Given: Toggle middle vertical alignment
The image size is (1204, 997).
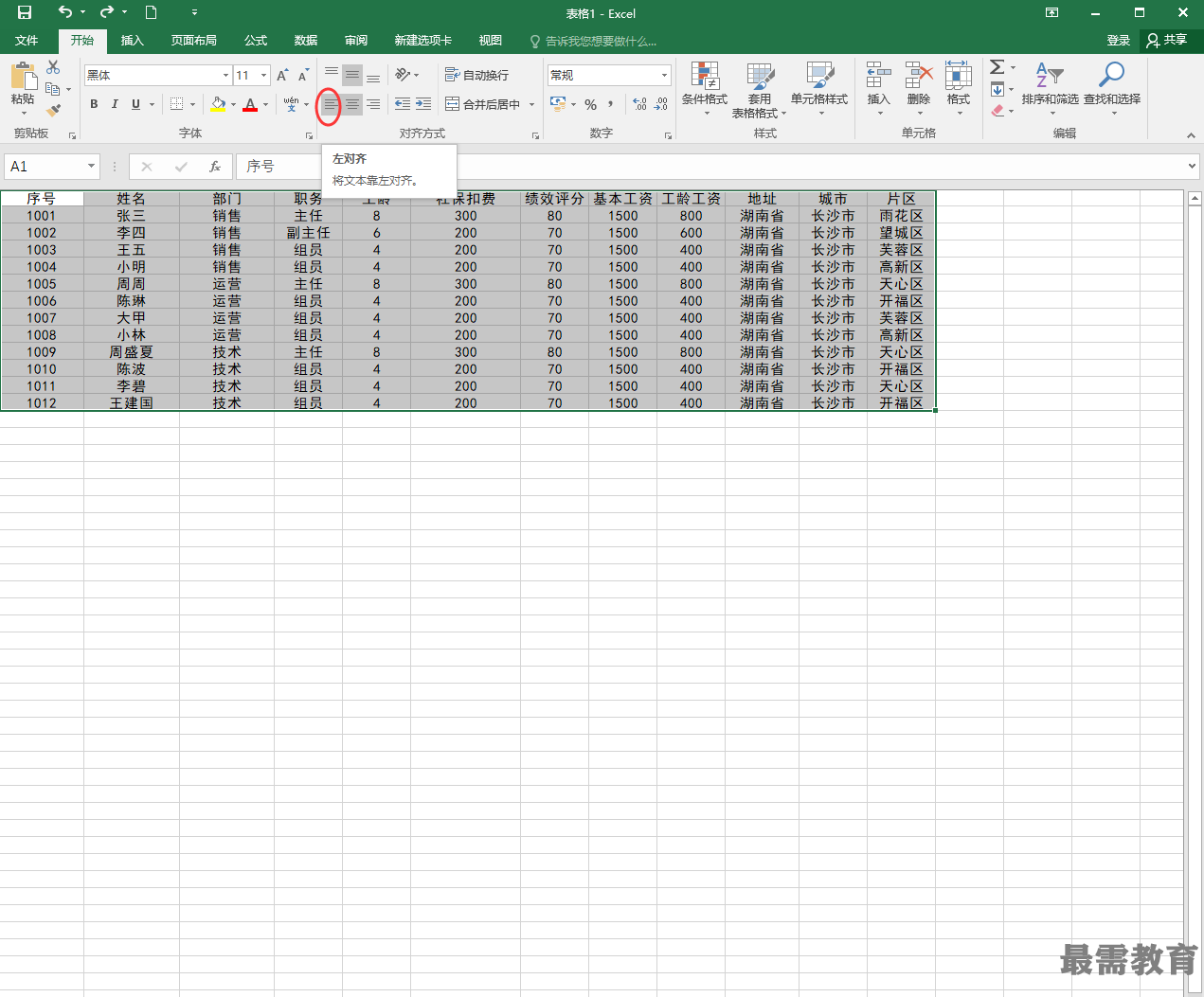Looking at the screenshot, I should point(352,75).
